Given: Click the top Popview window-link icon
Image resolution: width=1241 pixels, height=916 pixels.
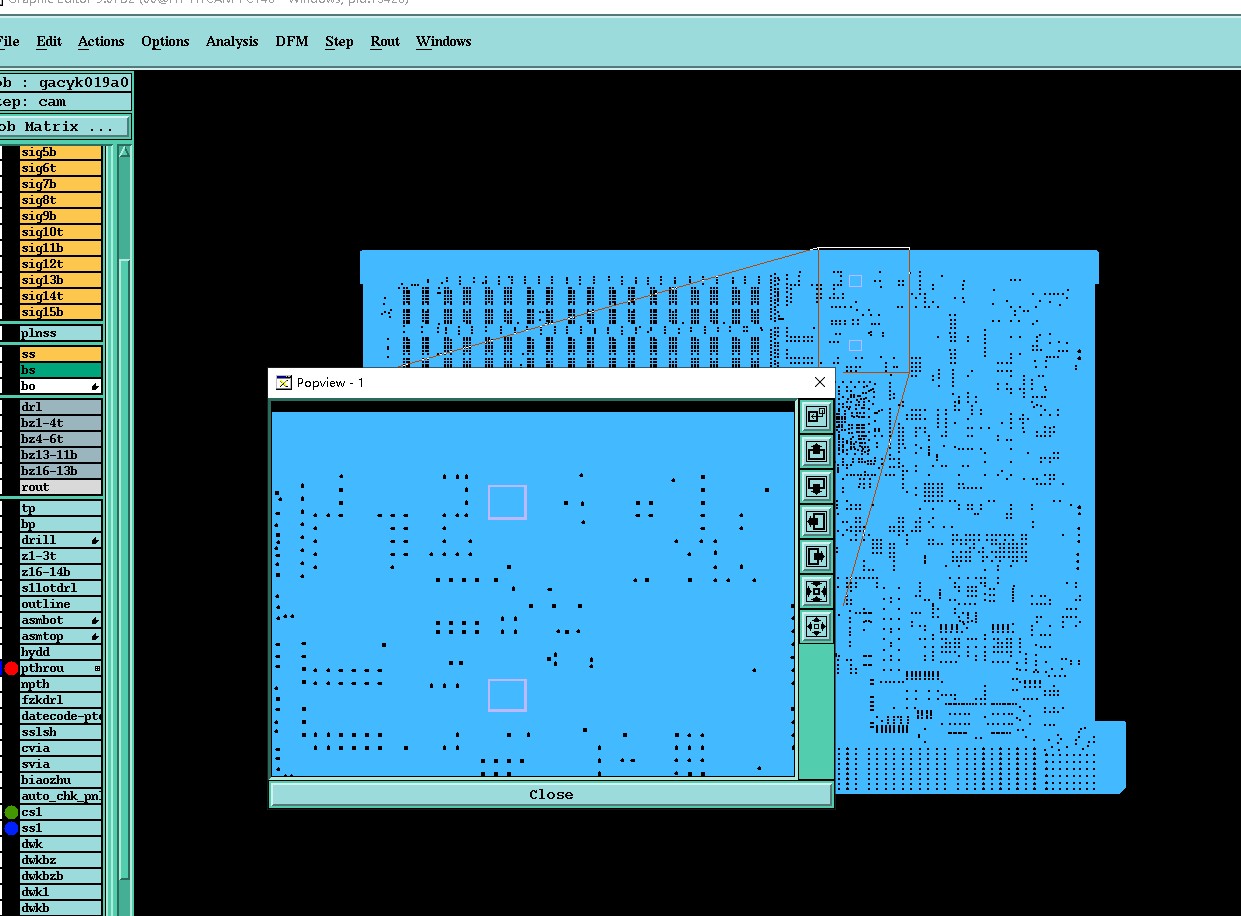Looking at the screenshot, I should (x=816, y=417).
